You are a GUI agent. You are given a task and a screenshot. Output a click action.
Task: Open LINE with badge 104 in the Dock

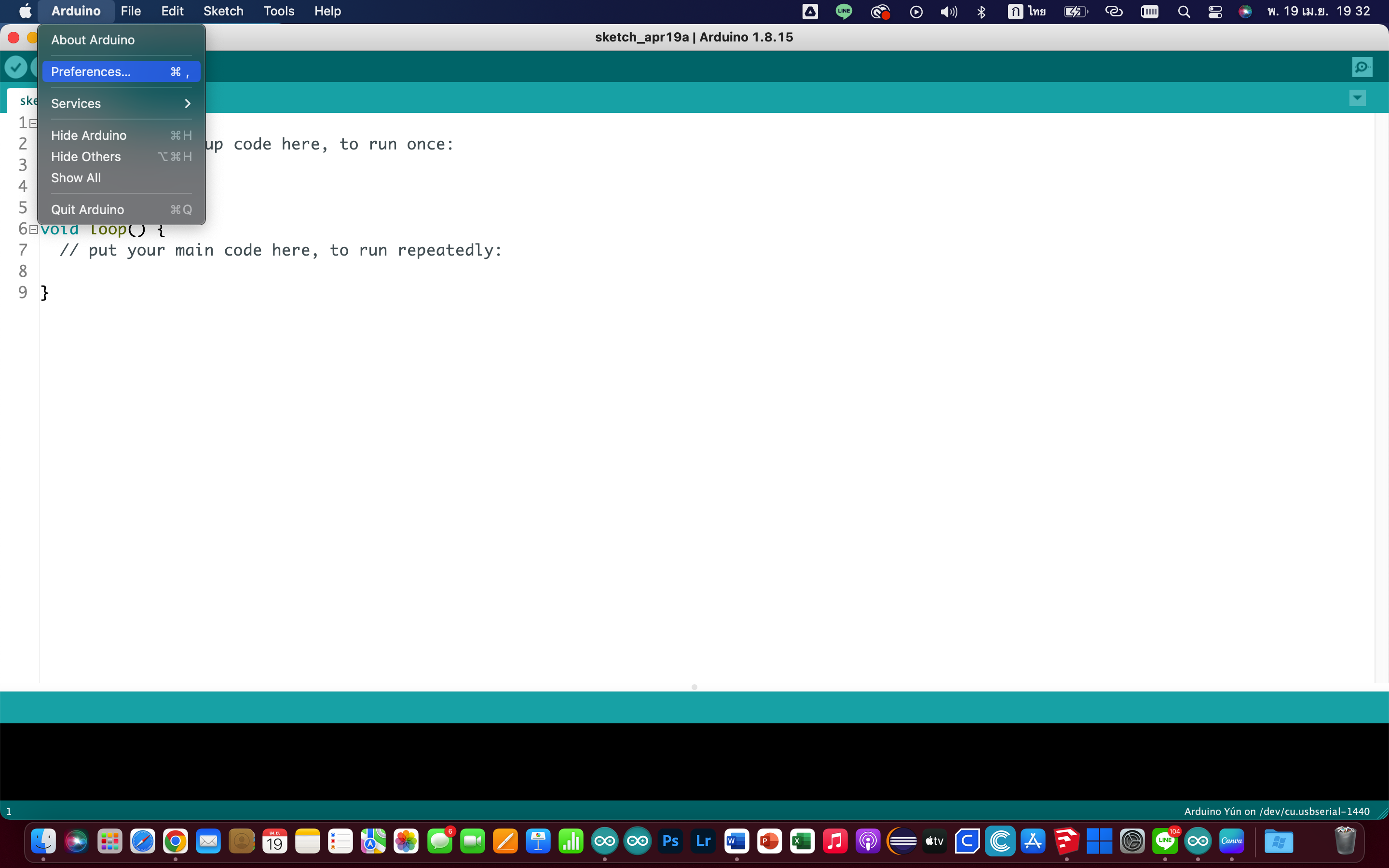[x=1166, y=841]
